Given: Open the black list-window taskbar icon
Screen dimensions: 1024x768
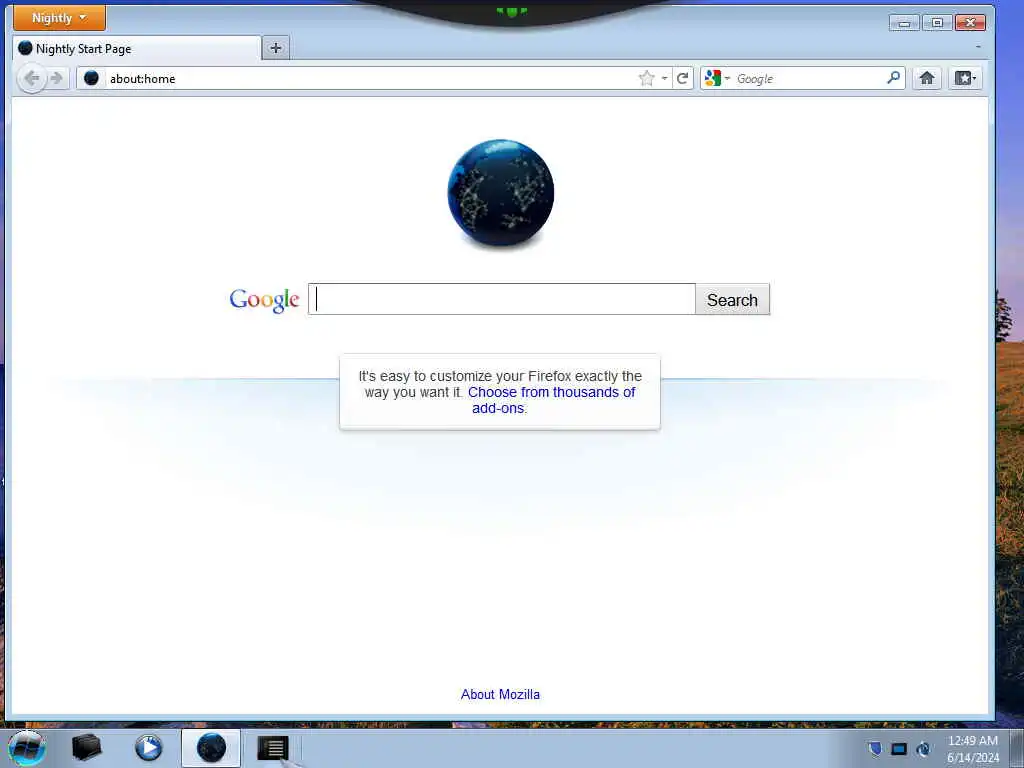Looking at the screenshot, I should tap(273, 748).
